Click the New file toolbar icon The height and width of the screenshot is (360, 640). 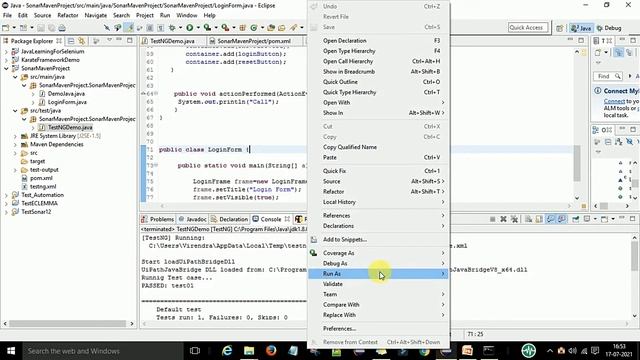tap(6, 28)
